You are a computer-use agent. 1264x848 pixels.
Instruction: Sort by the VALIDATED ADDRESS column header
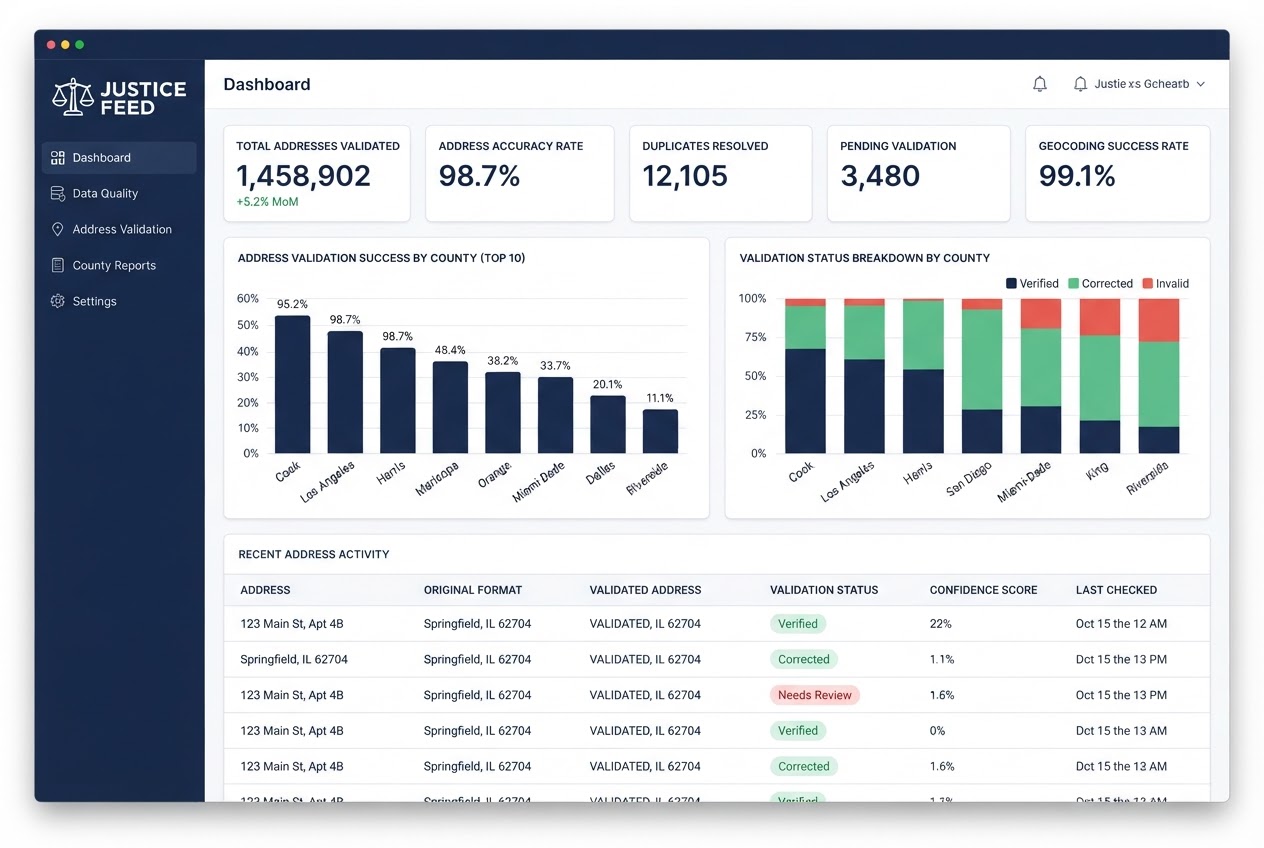pyautogui.click(x=646, y=590)
